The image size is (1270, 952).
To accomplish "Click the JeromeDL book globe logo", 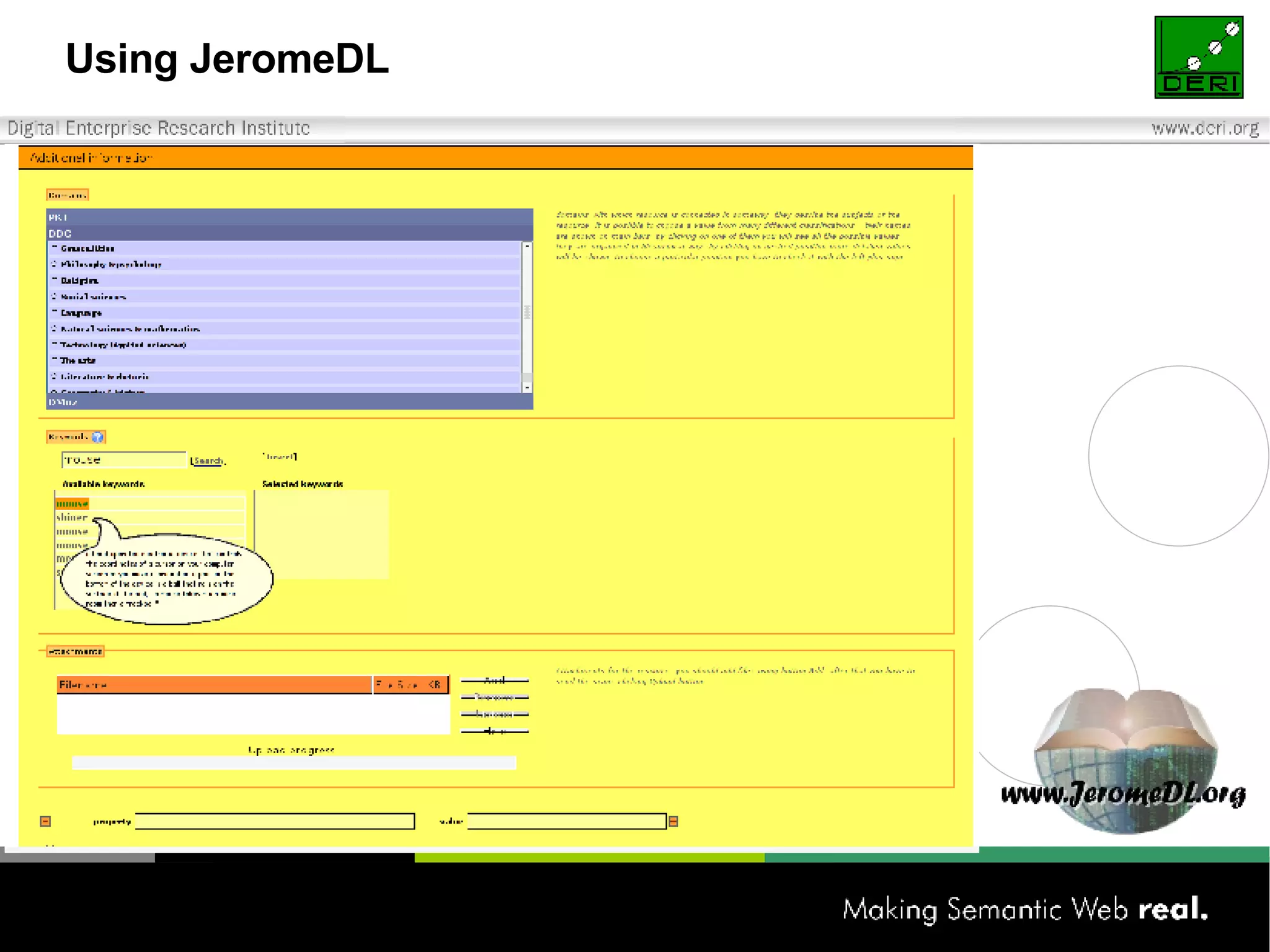I will tap(1126, 760).
